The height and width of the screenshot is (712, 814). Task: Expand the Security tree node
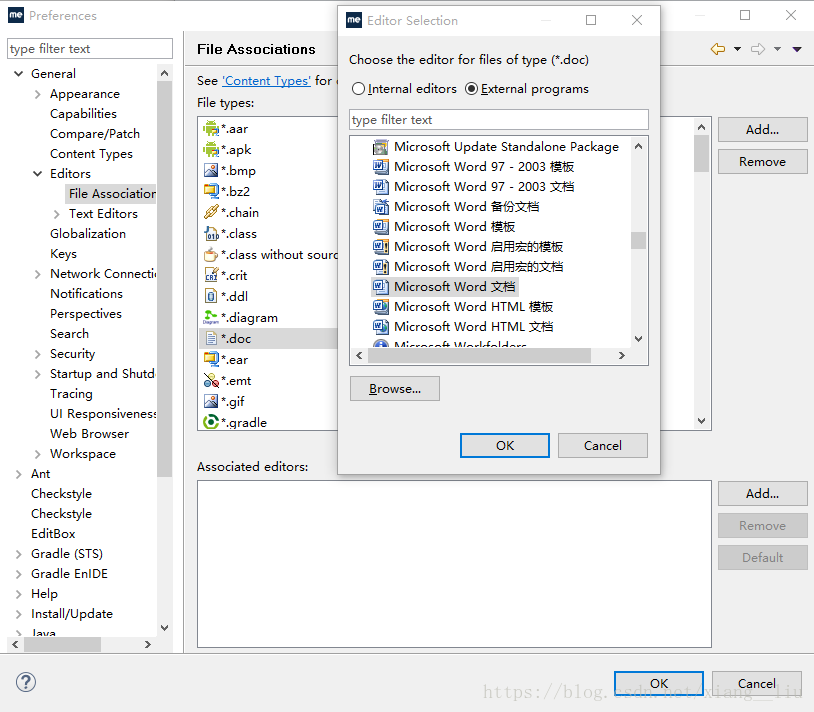pyautogui.click(x=37, y=354)
